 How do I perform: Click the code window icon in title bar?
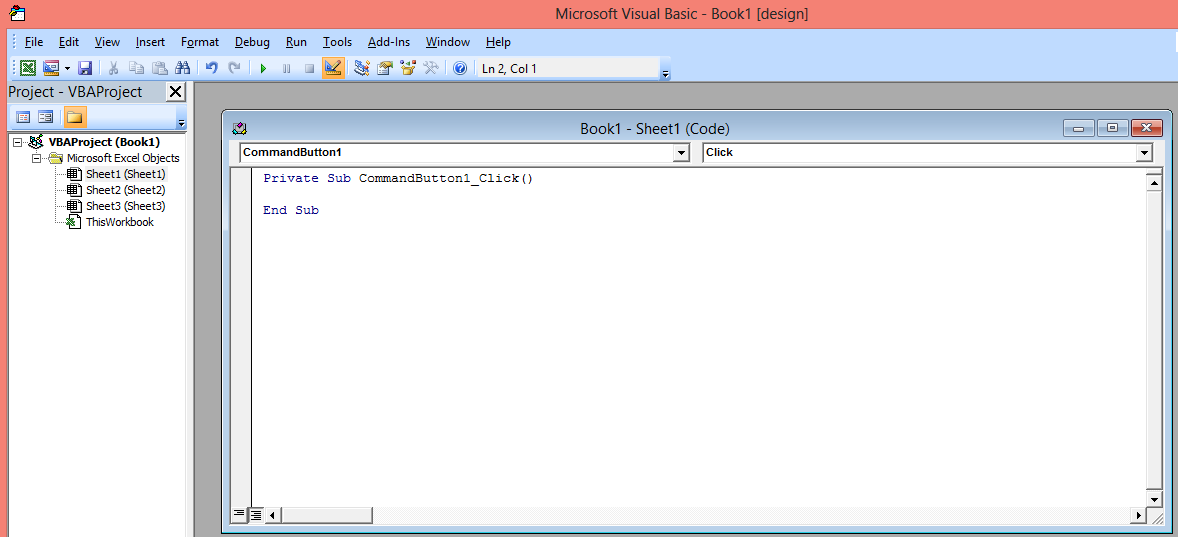pos(240,128)
